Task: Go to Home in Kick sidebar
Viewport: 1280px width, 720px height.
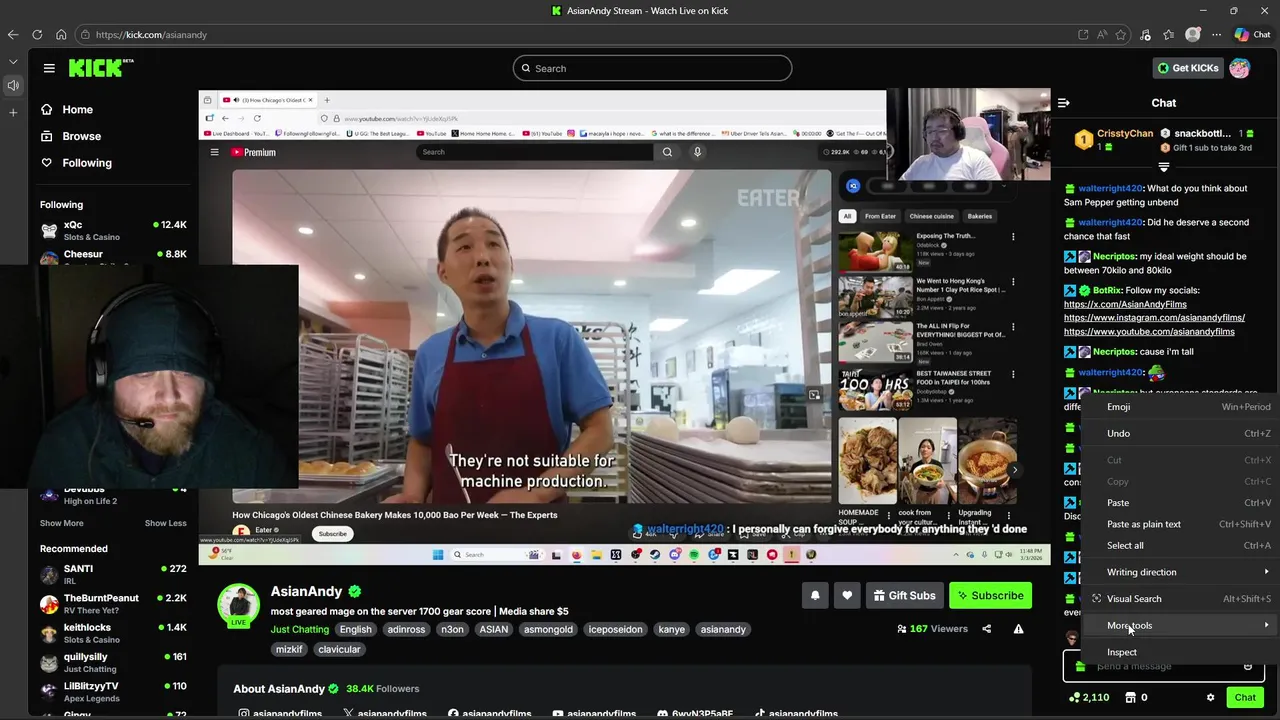Action: [67, 109]
